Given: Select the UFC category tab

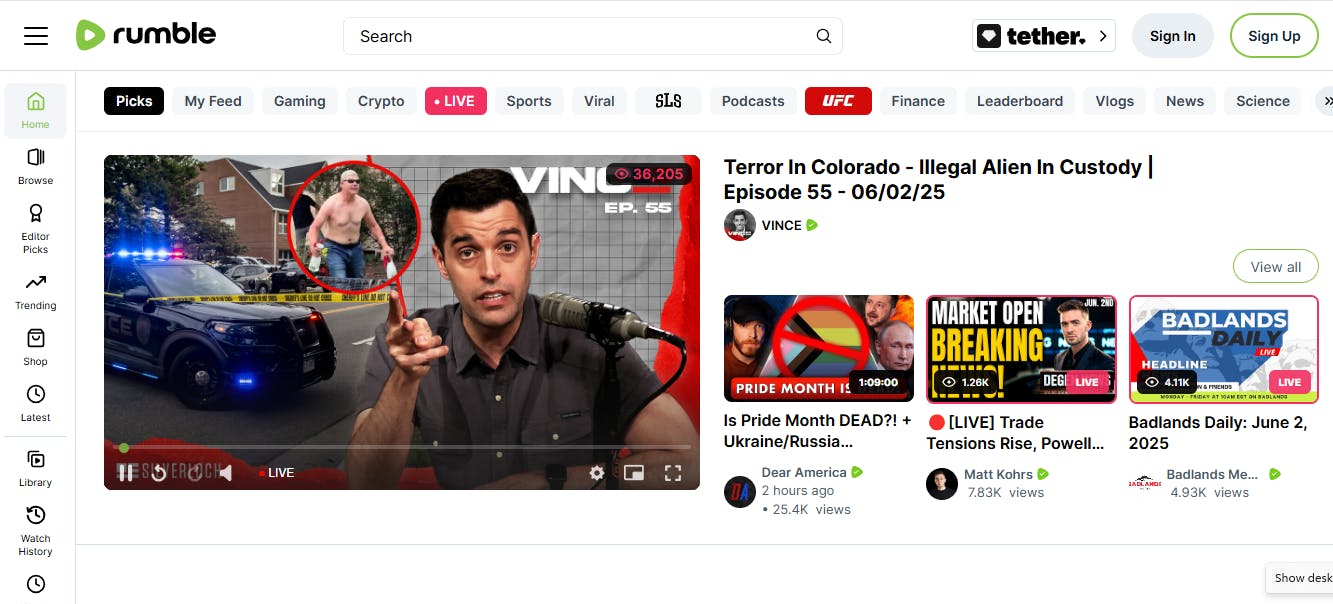Looking at the screenshot, I should pyautogui.click(x=838, y=101).
